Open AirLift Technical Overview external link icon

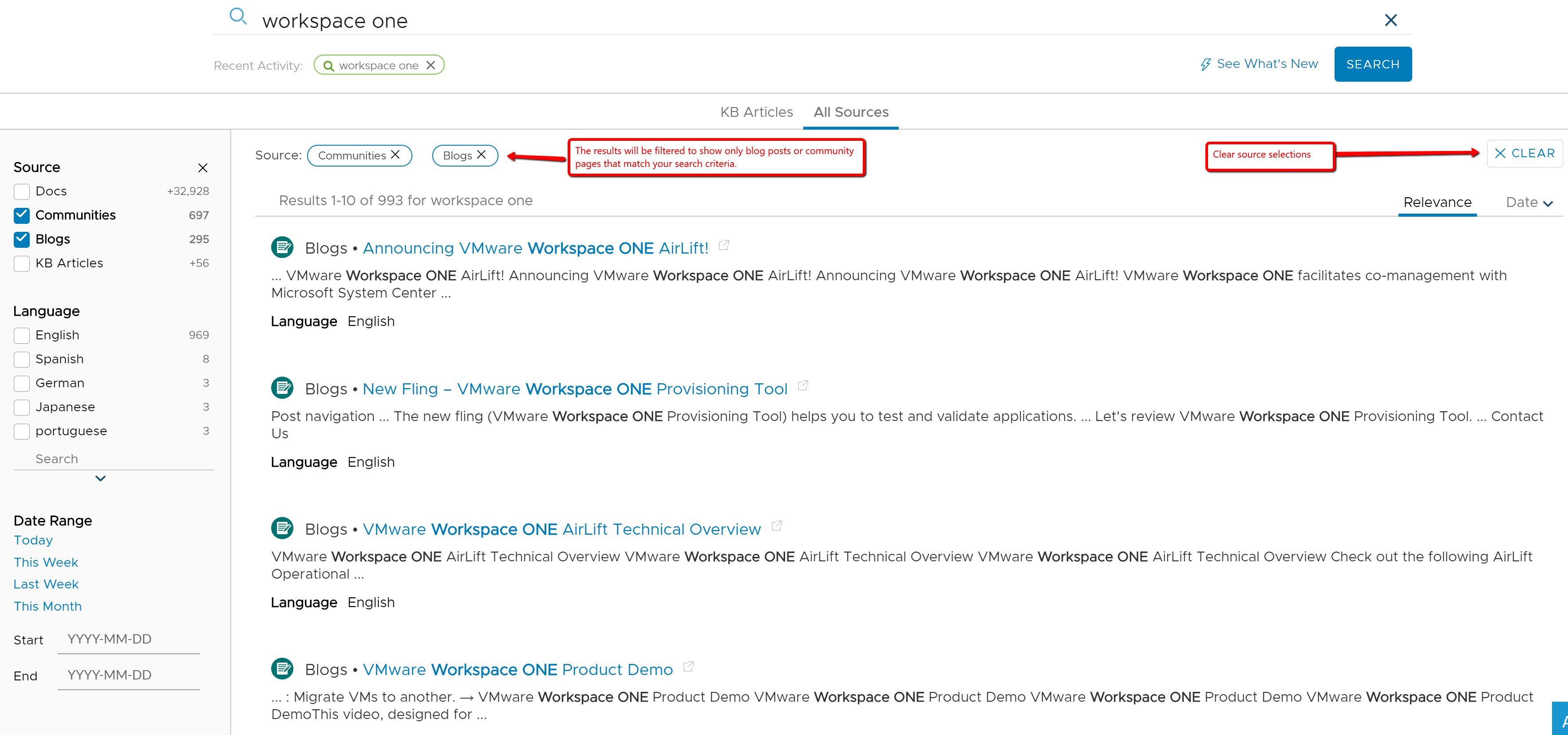click(777, 525)
